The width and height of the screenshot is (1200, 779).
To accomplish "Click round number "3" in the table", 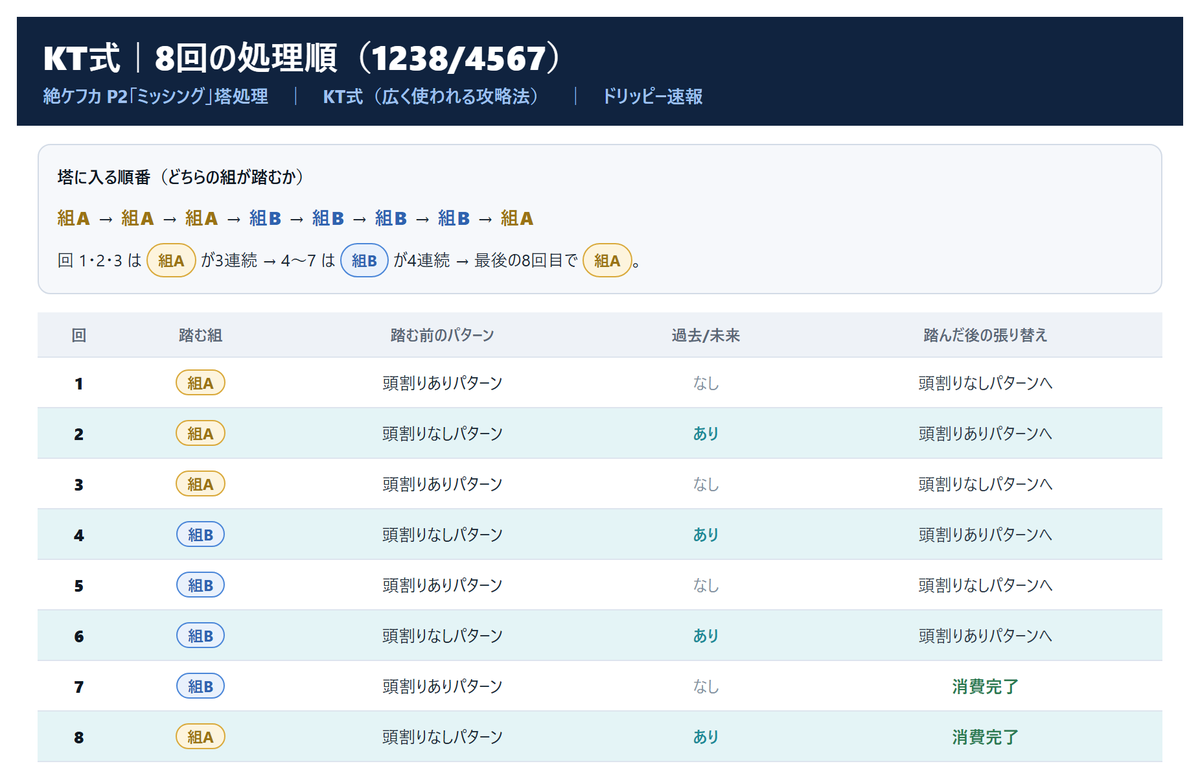I will pyautogui.click(x=79, y=484).
